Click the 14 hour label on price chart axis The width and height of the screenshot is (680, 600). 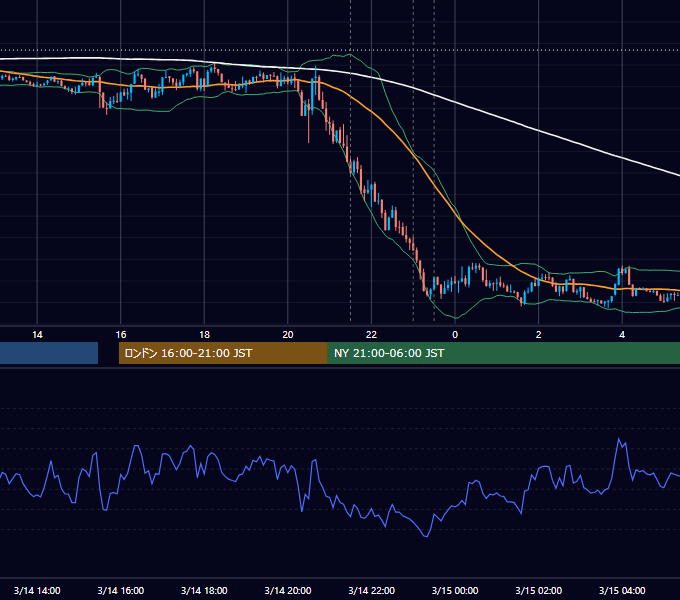[37, 335]
